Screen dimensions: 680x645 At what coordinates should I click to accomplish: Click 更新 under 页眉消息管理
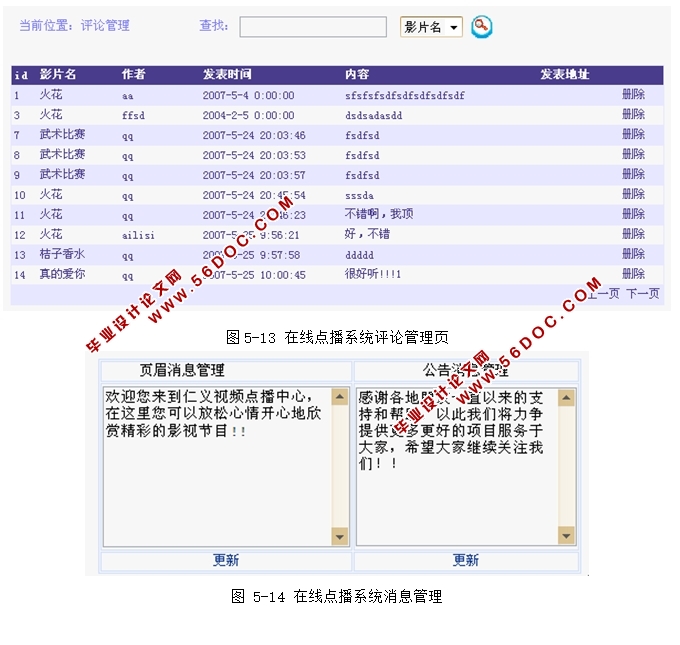pyautogui.click(x=226, y=560)
